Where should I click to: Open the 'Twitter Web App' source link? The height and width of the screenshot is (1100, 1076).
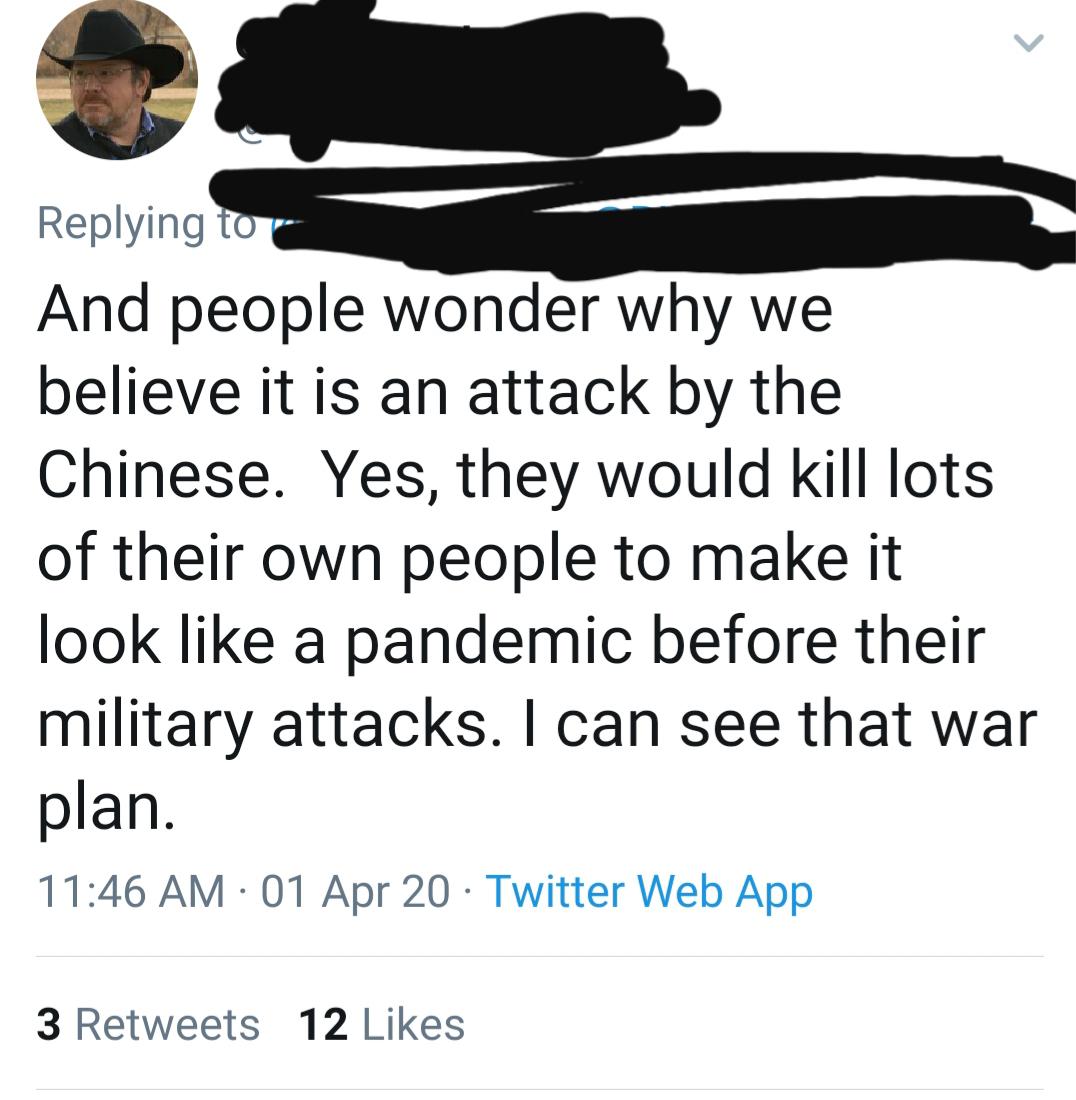click(650, 891)
